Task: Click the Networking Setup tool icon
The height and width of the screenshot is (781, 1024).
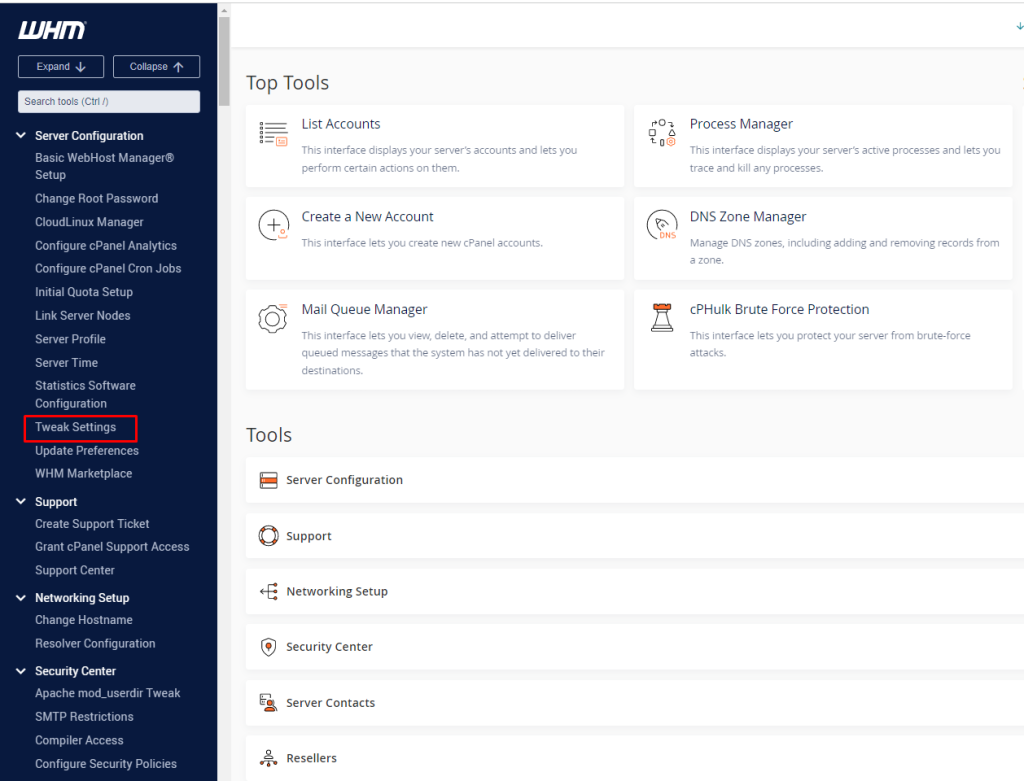Action: pyautogui.click(x=268, y=591)
